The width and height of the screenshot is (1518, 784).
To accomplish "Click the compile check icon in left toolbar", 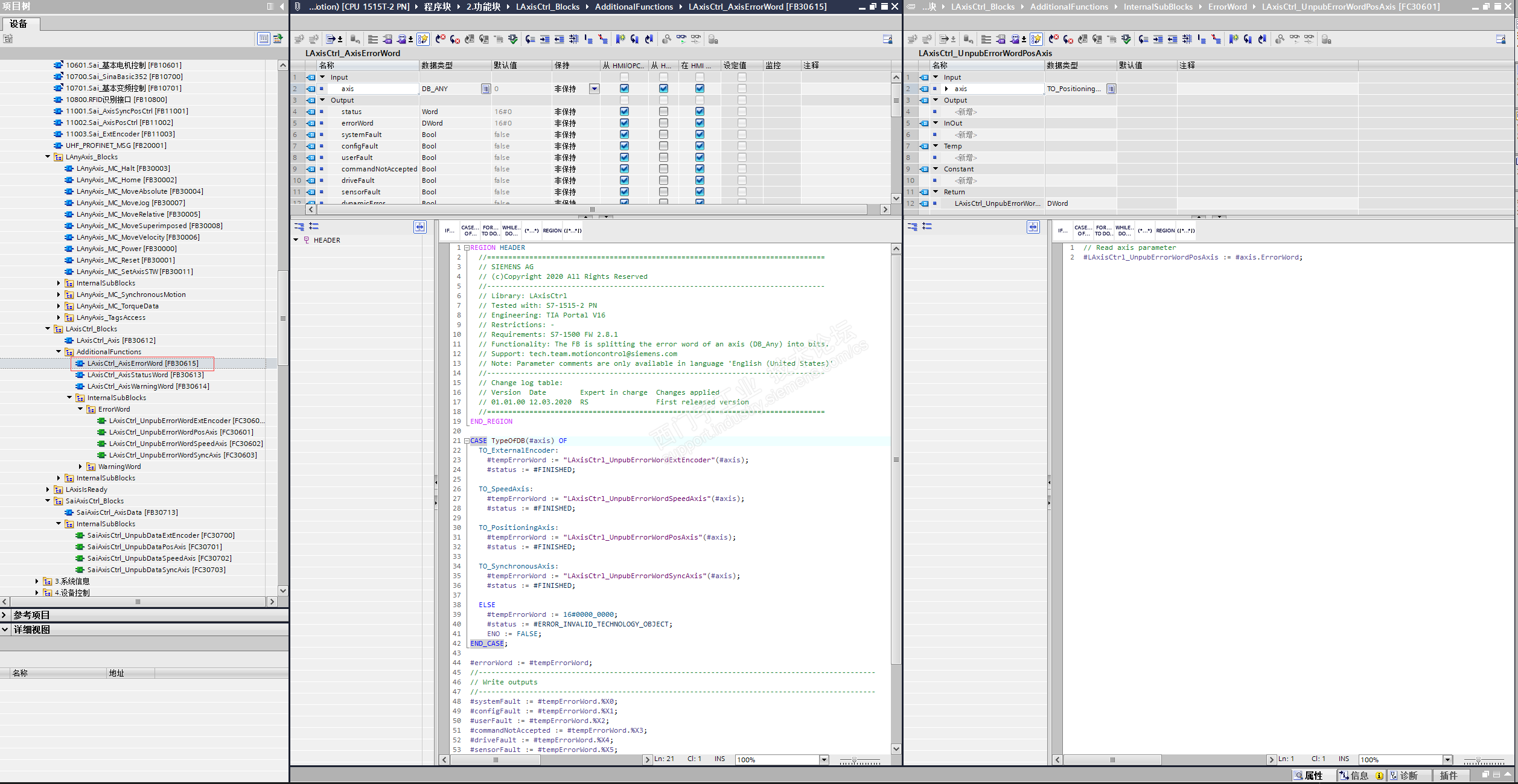I will [512, 39].
